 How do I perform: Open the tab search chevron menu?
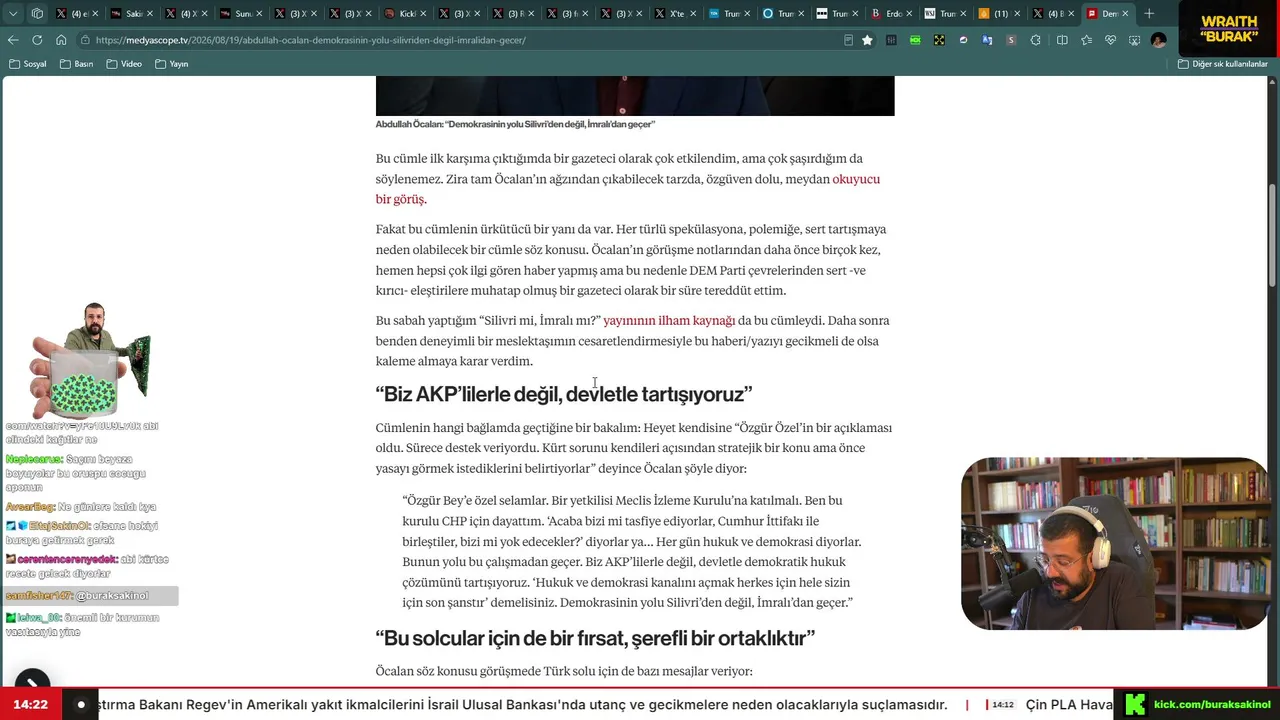click(13, 14)
